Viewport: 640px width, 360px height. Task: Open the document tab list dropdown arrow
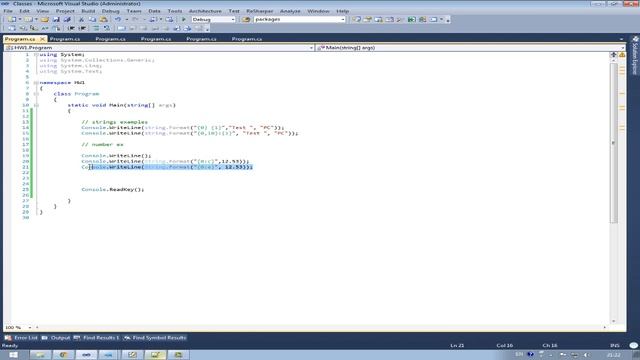point(621,39)
